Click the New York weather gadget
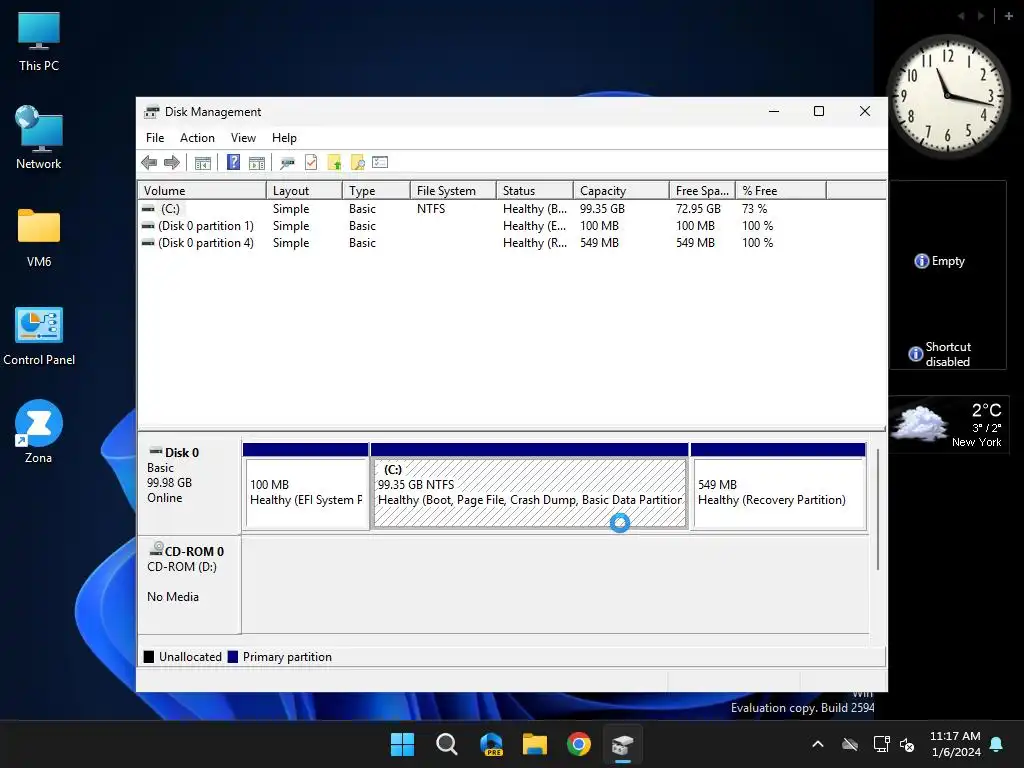The image size is (1024, 768). [948, 425]
